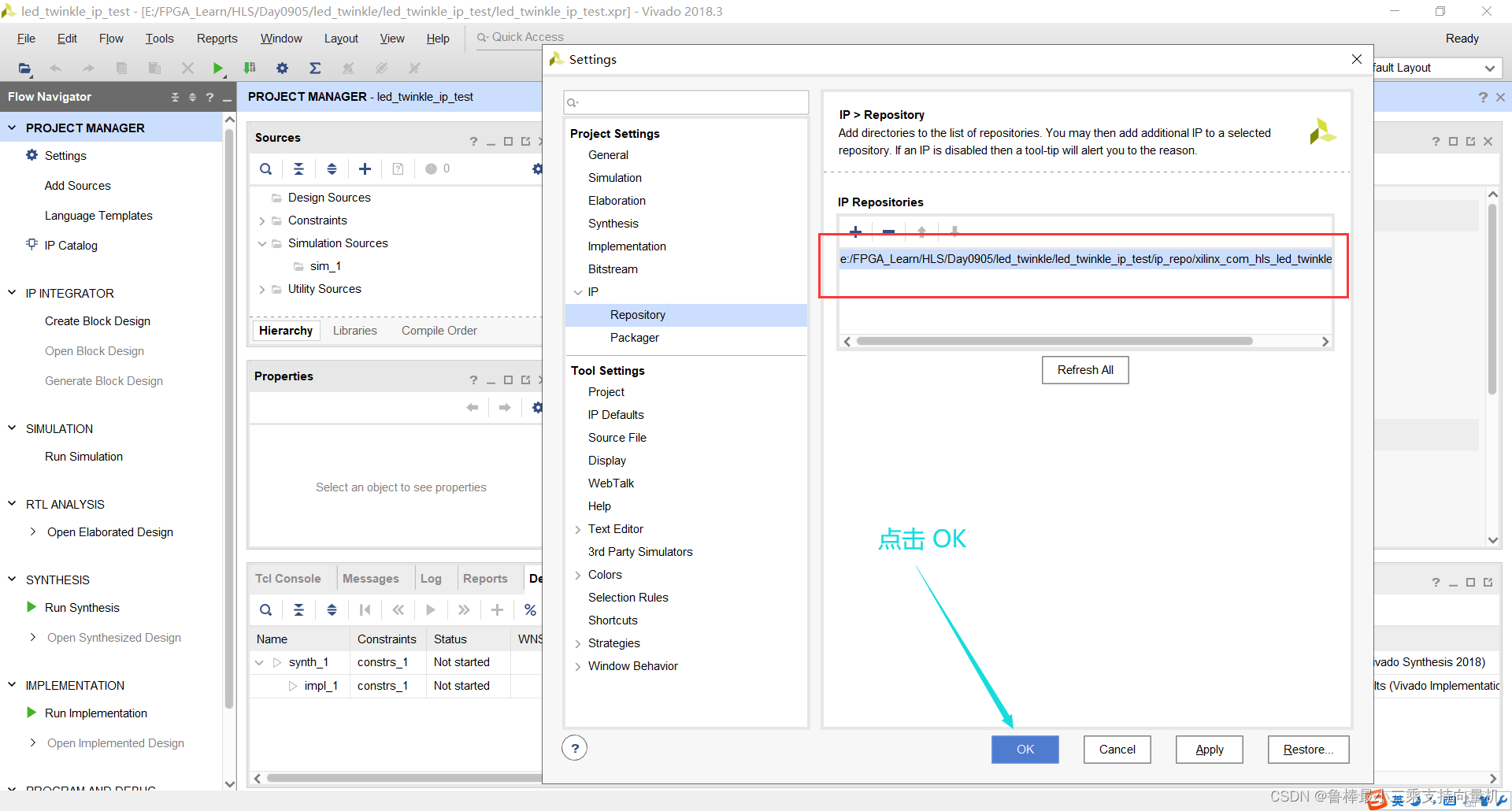Expand Open Elaborated Design chevron

tap(32, 531)
